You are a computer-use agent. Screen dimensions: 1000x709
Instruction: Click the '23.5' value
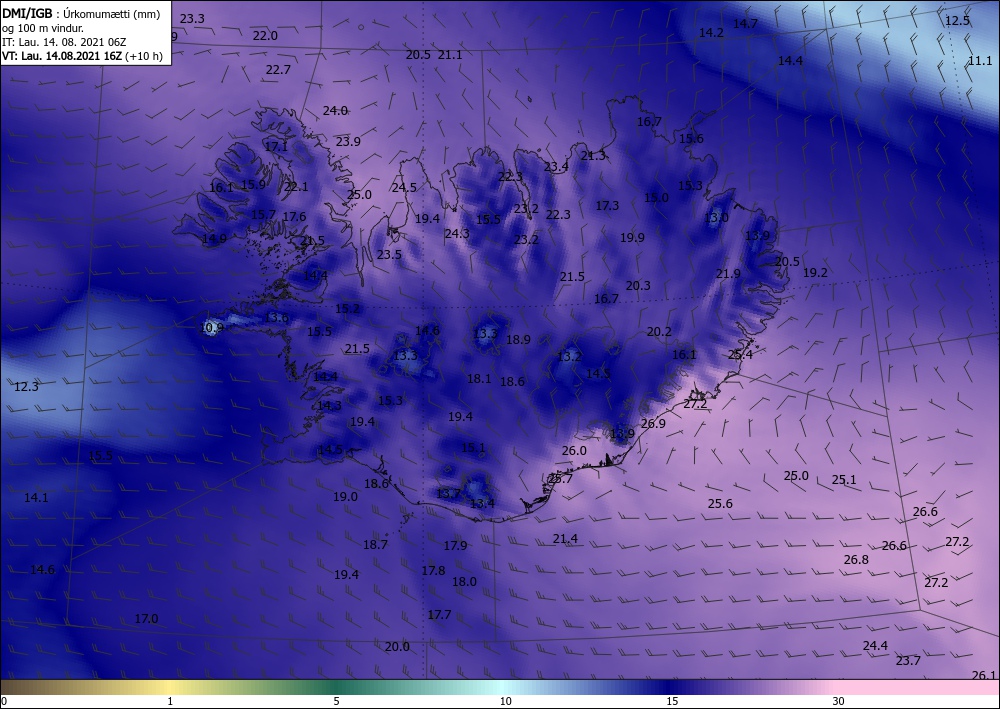point(389,254)
